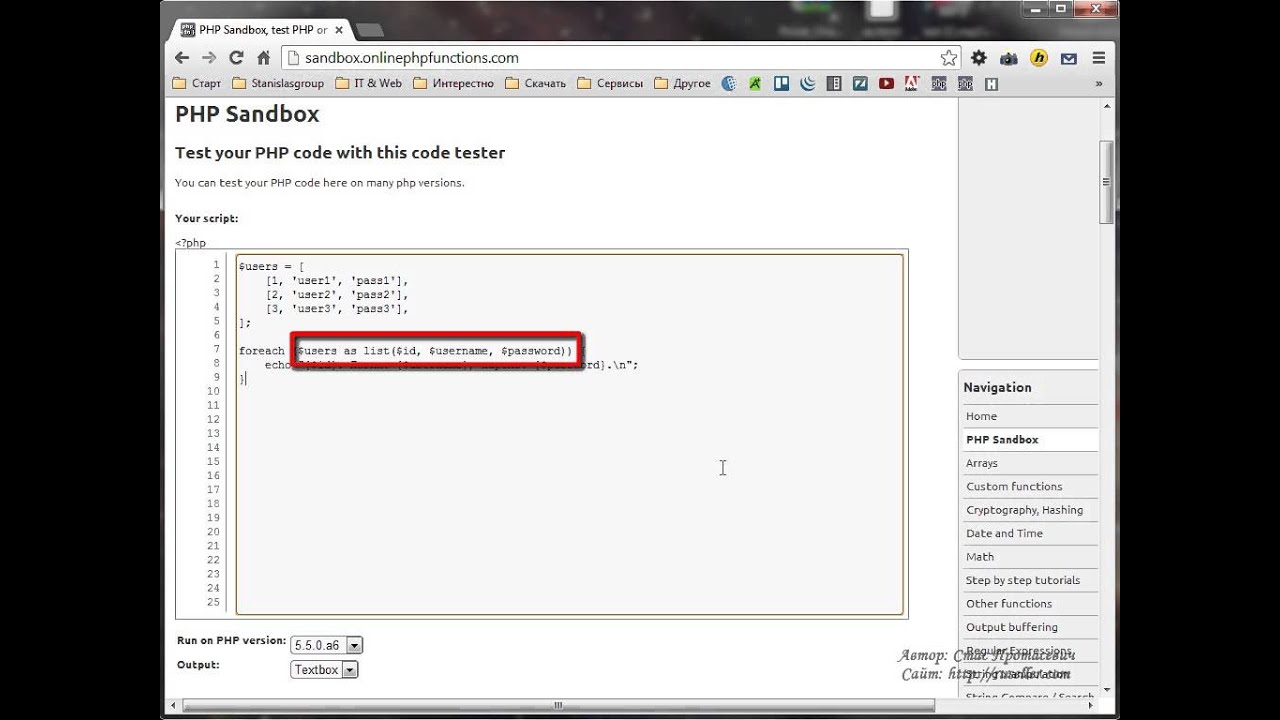Open the Trello bookmark icon
This screenshot has height=720, width=1280.
click(x=781, y=84)
